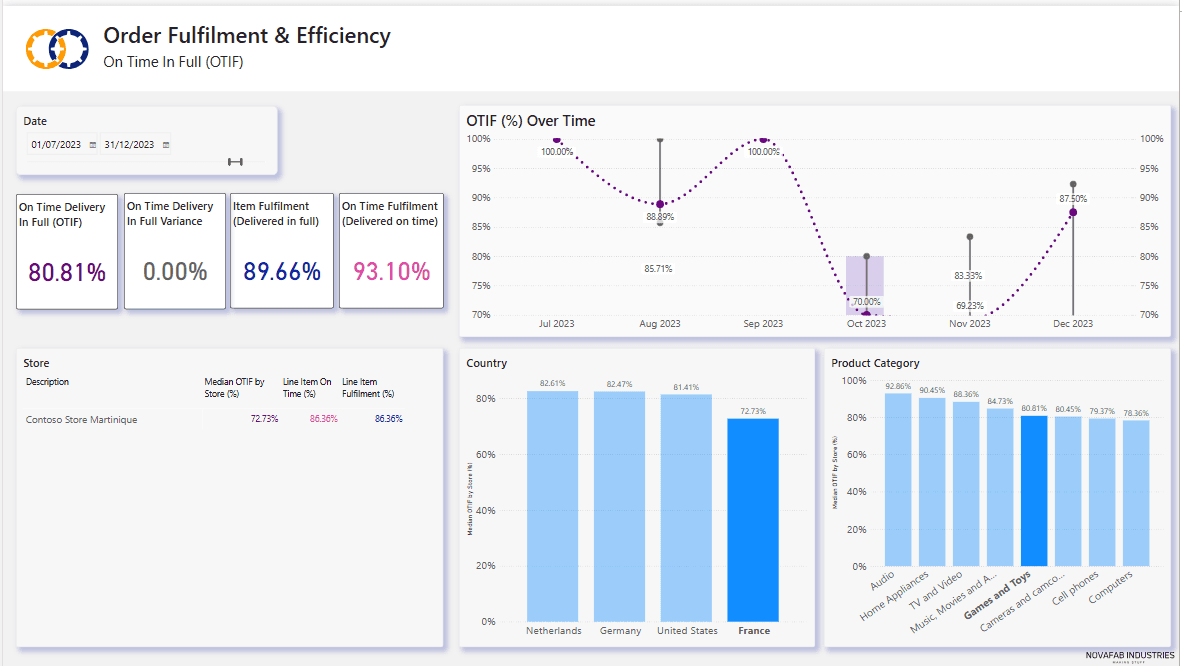Sort by Median OTIF by Store column header
Image resolution: width=1182 pixels, height=666 pixels.
click(233, 387)
